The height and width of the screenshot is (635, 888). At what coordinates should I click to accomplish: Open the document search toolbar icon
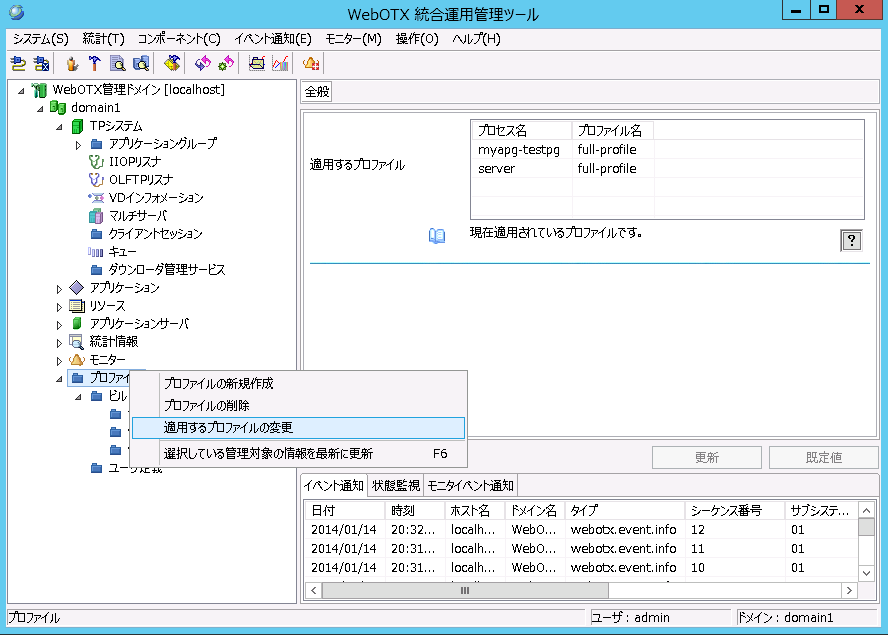tap(118, 62)
